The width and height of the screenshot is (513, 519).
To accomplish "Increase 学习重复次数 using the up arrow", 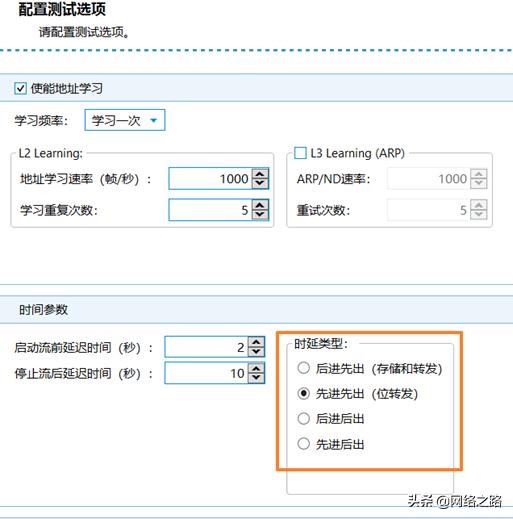I will (x=260, y=205).
